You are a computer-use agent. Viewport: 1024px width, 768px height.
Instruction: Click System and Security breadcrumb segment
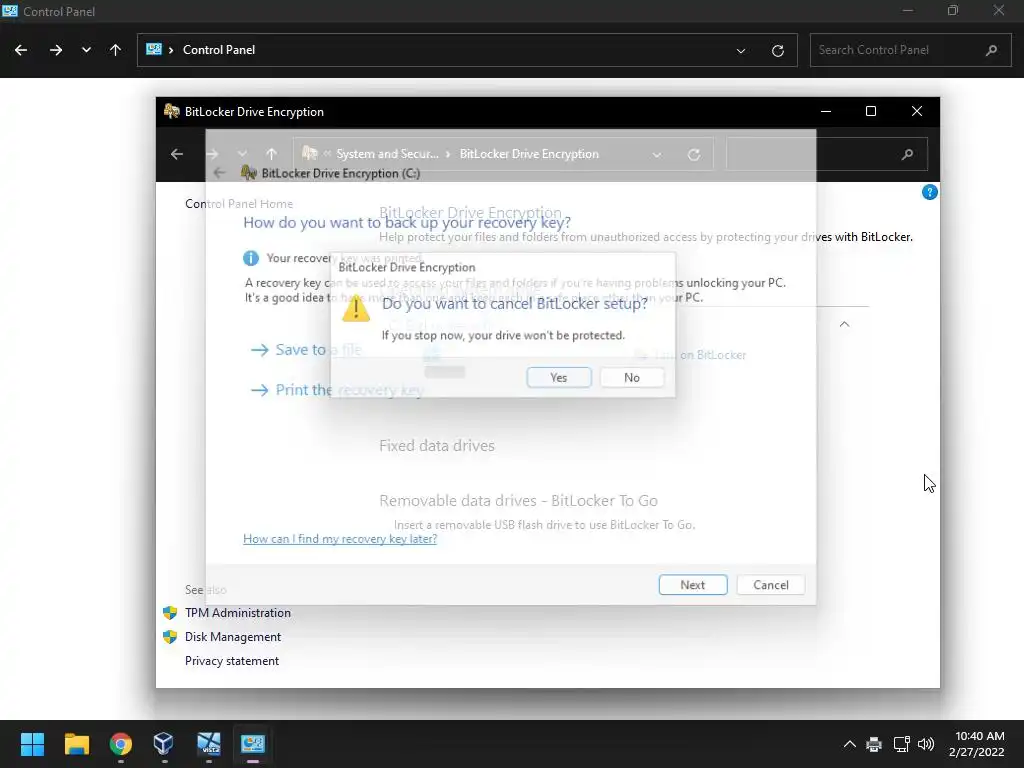click(387, 154)
